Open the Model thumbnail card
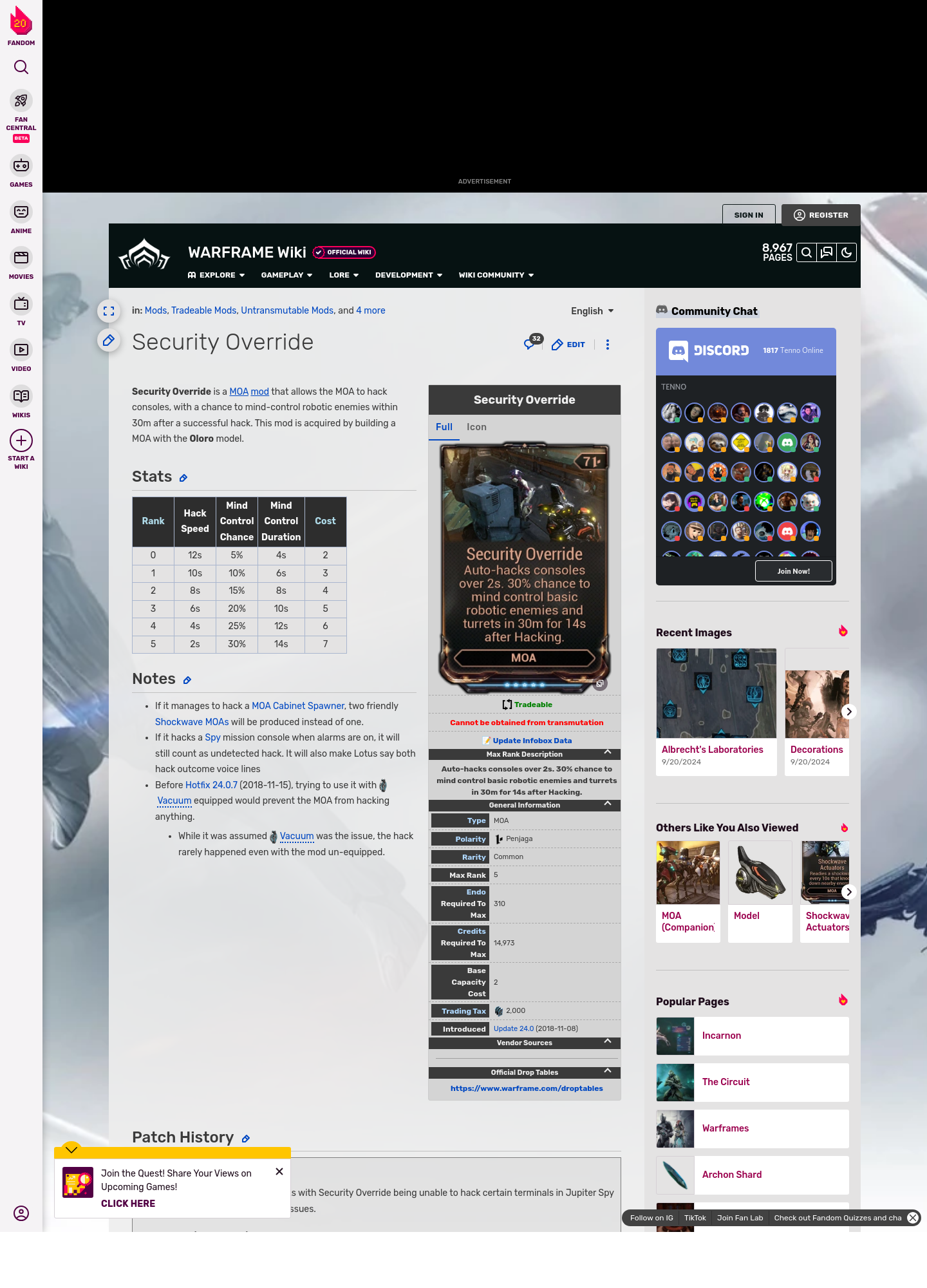 [x=760, y=891]
